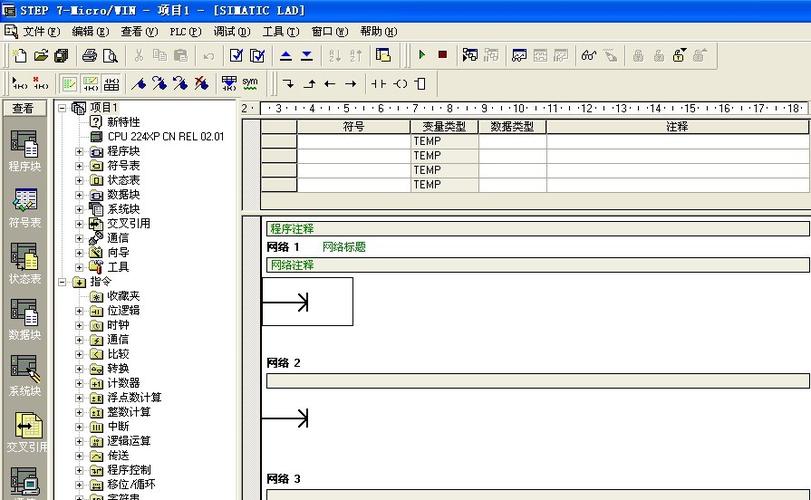
Task: Click the 网络注释 comment field
Action: point(538,265)
